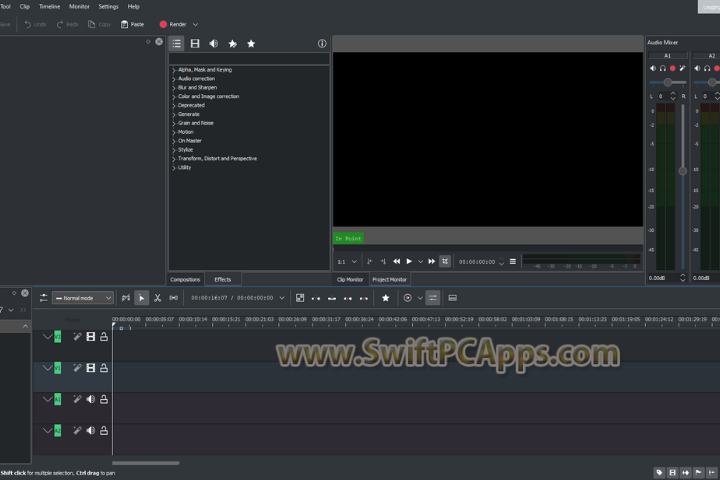Lock track V1
The height and width of the screenshot is (480, 720).
click(x=104, y=368)
